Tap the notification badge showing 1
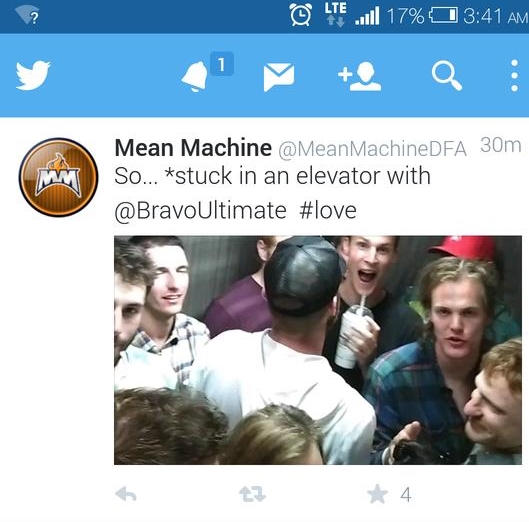The height and width of the screenshot is (522, 529). coord(222,64)
